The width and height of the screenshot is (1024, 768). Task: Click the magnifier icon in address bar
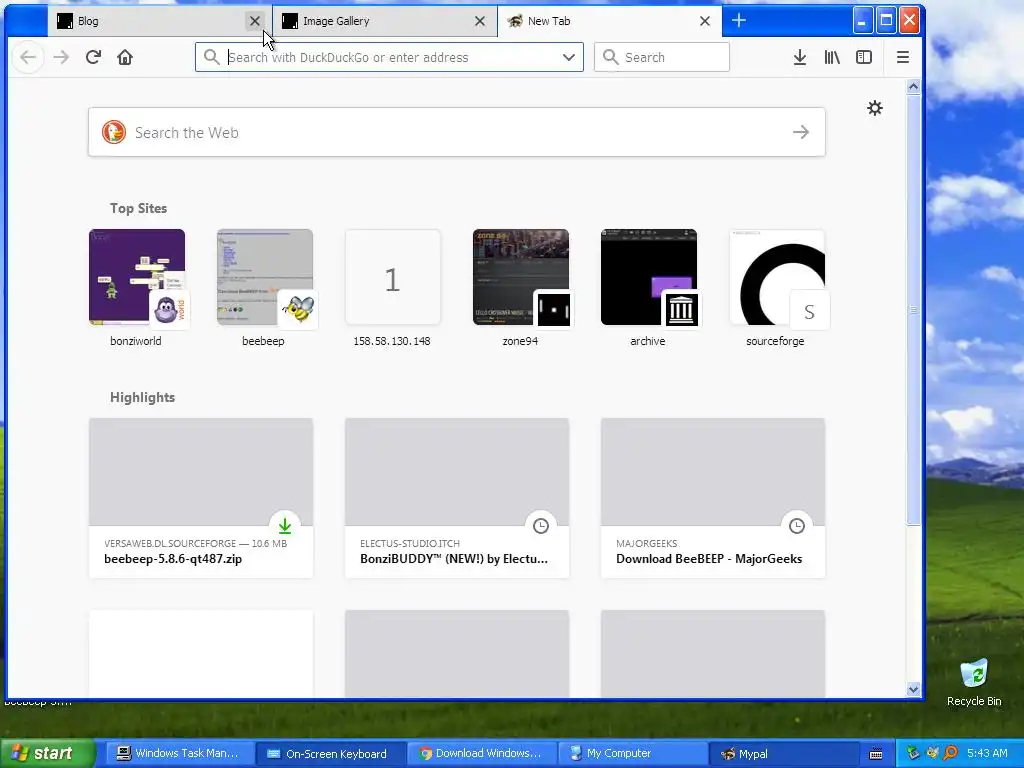click(x=211, y=57)
